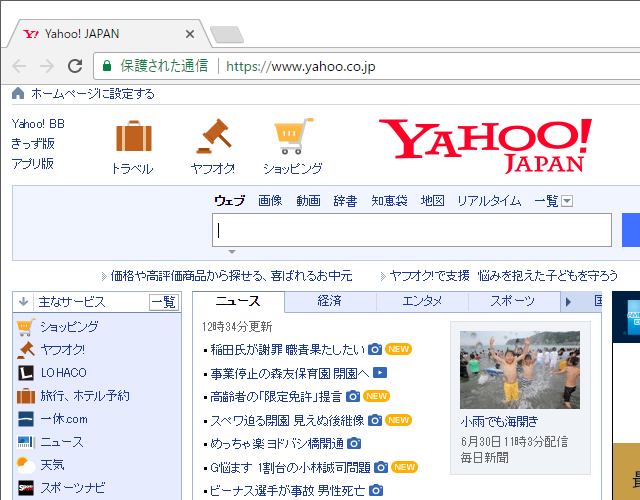Open the 高齢者の「限定免許」提言 headline
The width and height of the screenshot is (640, 500).
pyautogui.click(x=276, y=397)
